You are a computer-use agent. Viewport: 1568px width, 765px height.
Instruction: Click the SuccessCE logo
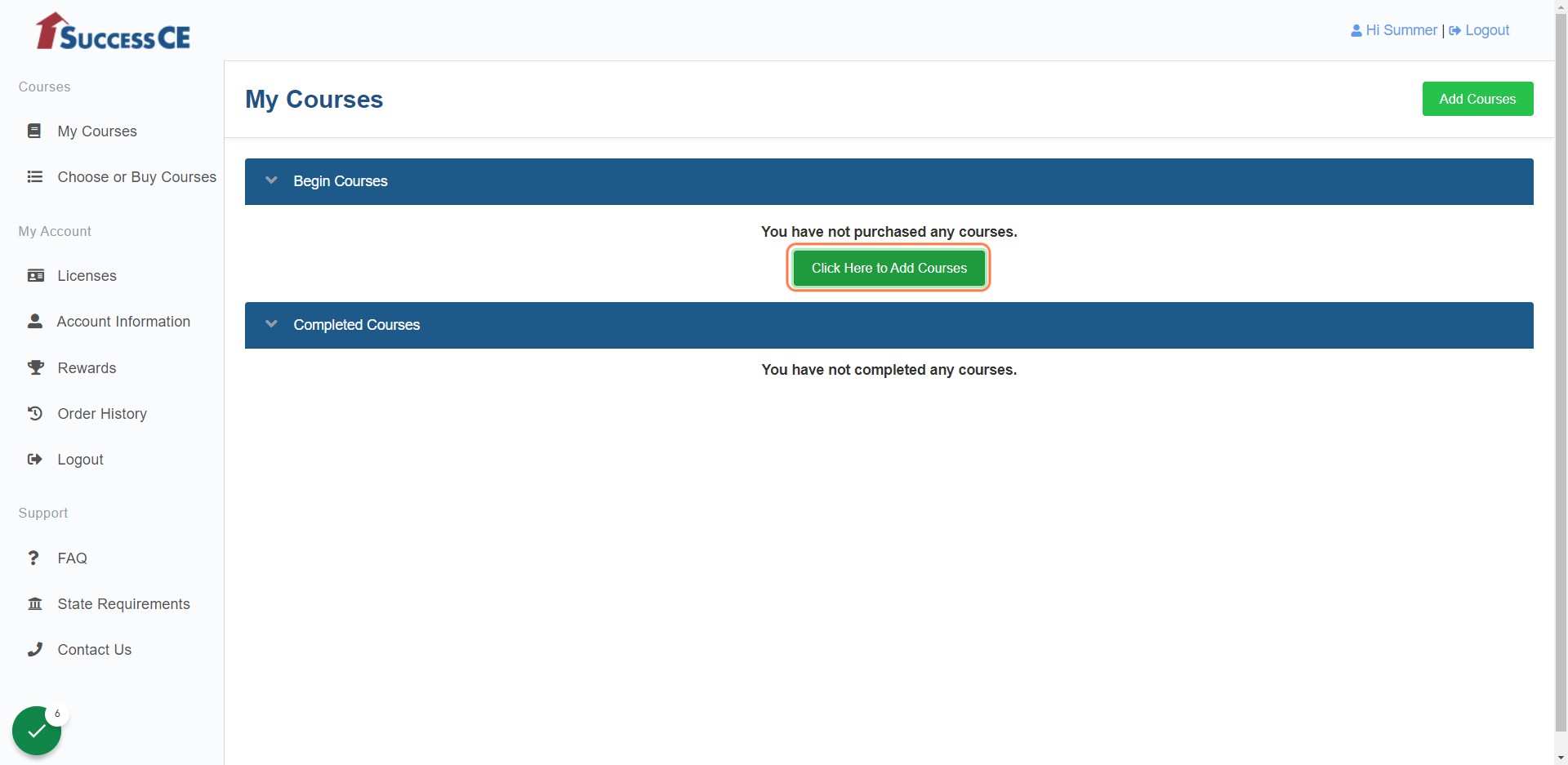pyautogui.click(x=113, y=31)
